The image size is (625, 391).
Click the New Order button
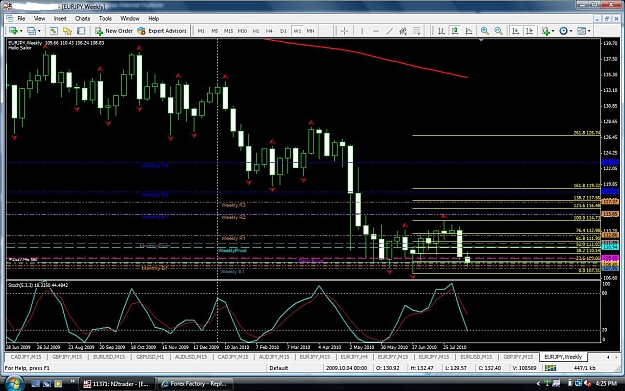click(114, 31)
